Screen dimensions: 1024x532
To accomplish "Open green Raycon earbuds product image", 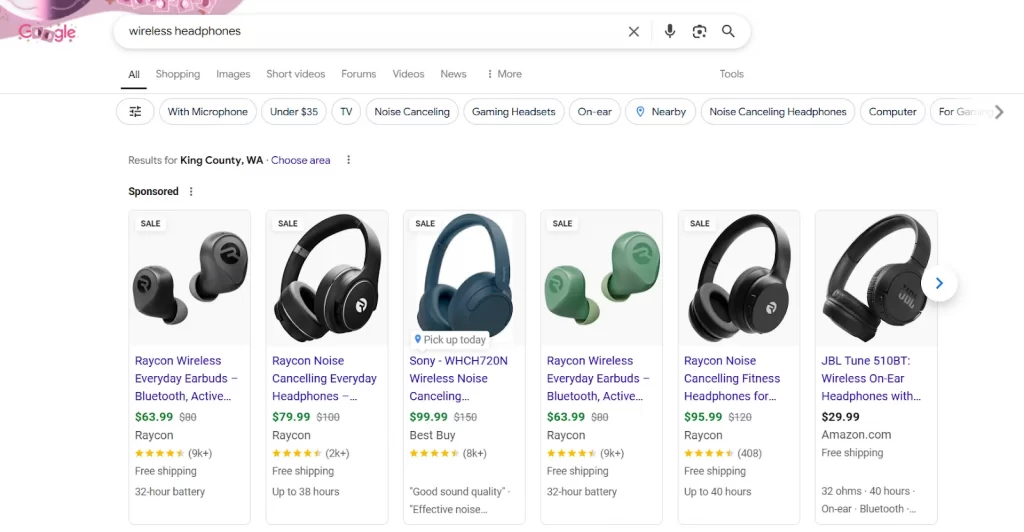I will 601,278.
